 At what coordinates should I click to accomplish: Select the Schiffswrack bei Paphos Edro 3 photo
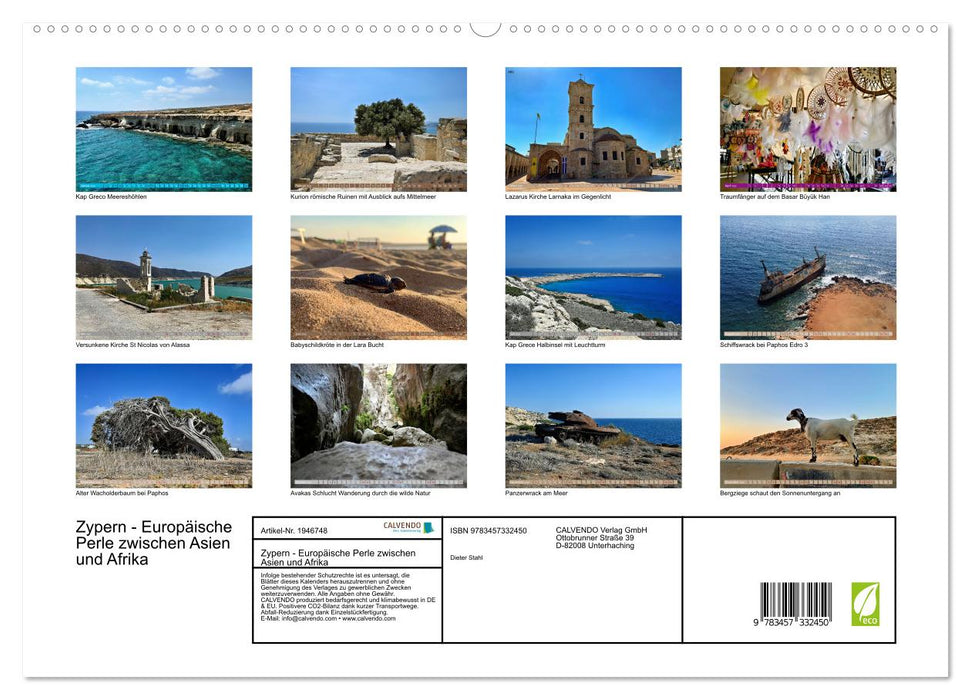(808, 277)
